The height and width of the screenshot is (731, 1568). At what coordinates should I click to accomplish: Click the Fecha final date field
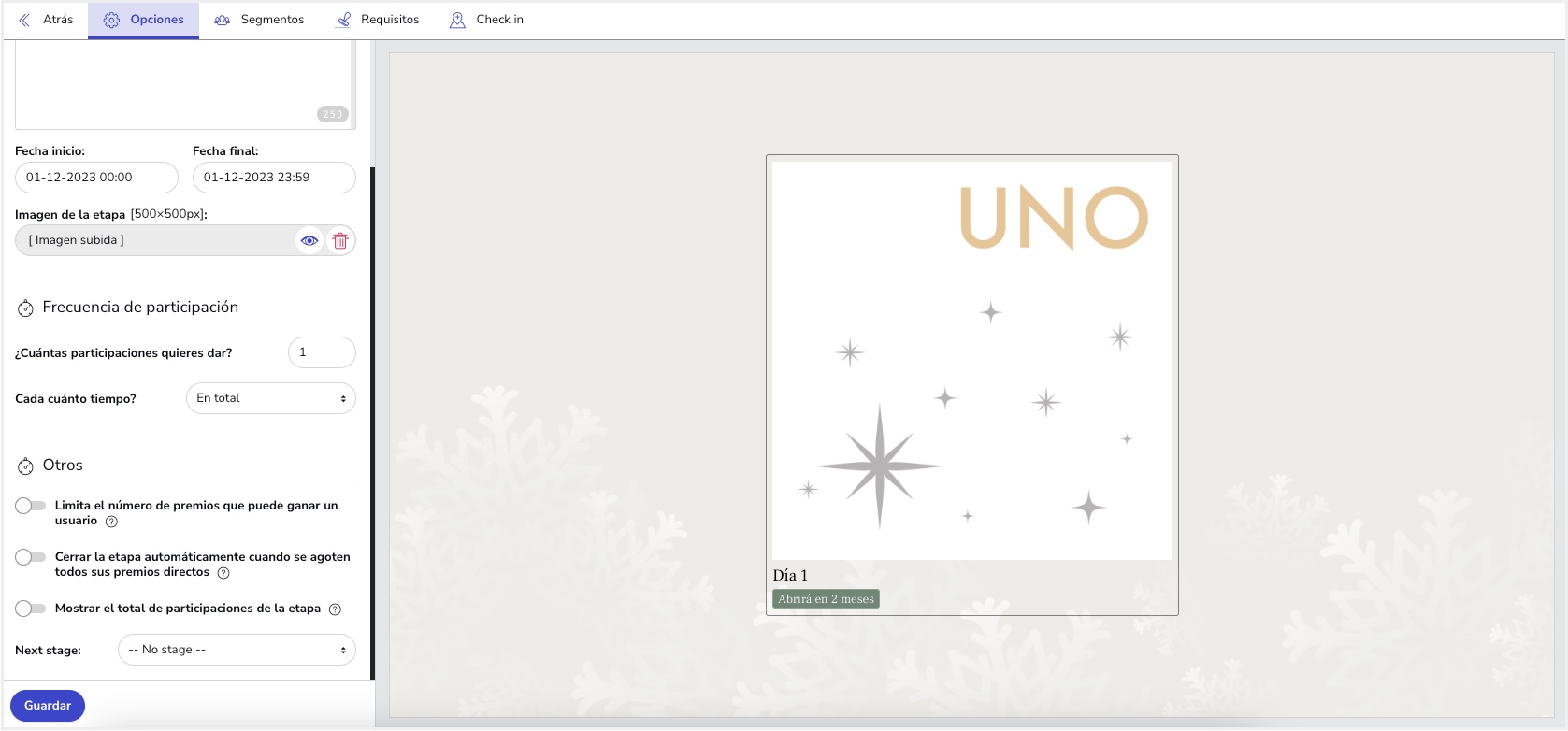(x=274, y=178)
